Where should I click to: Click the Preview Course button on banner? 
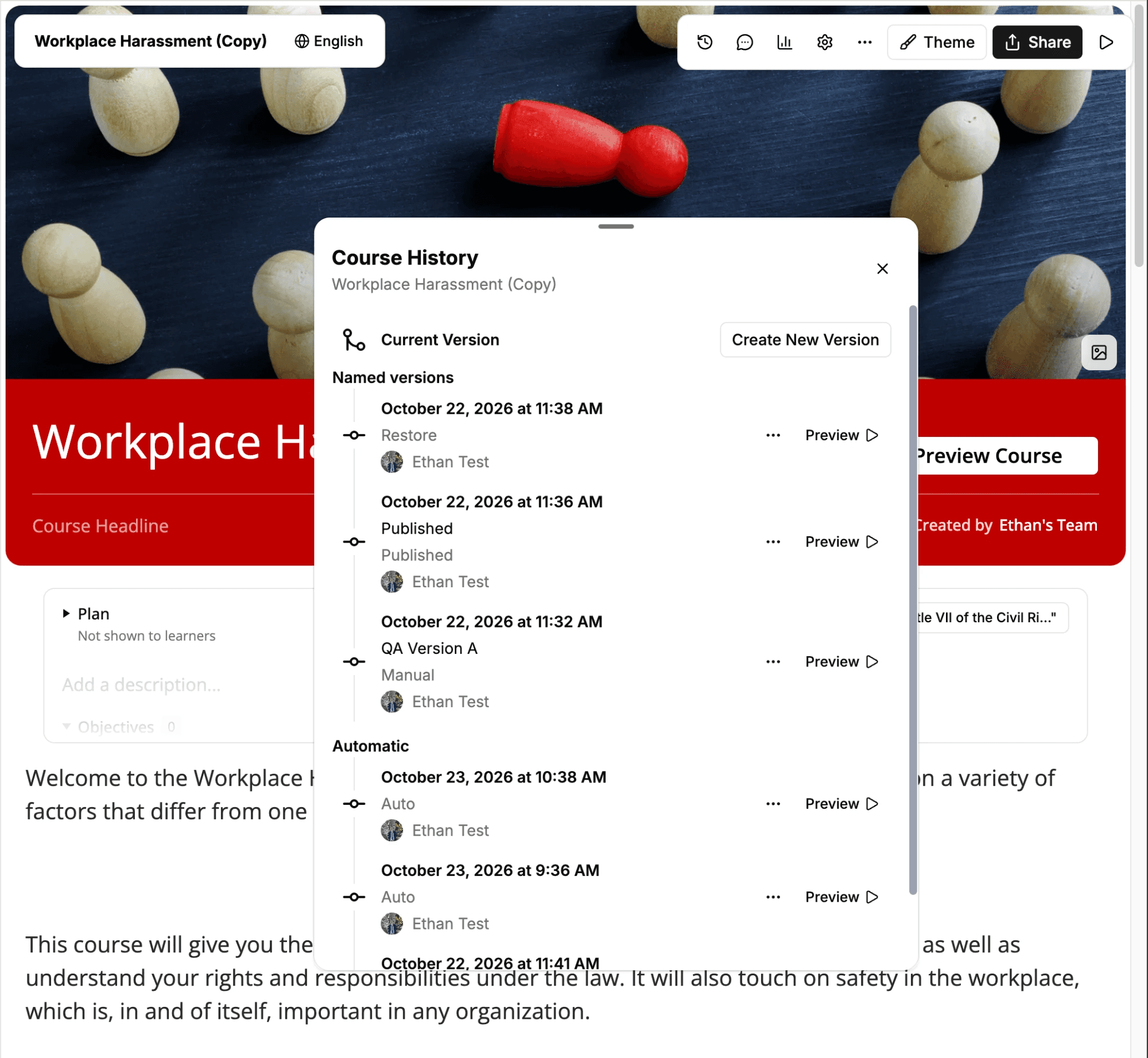[x=1007, y=456]
